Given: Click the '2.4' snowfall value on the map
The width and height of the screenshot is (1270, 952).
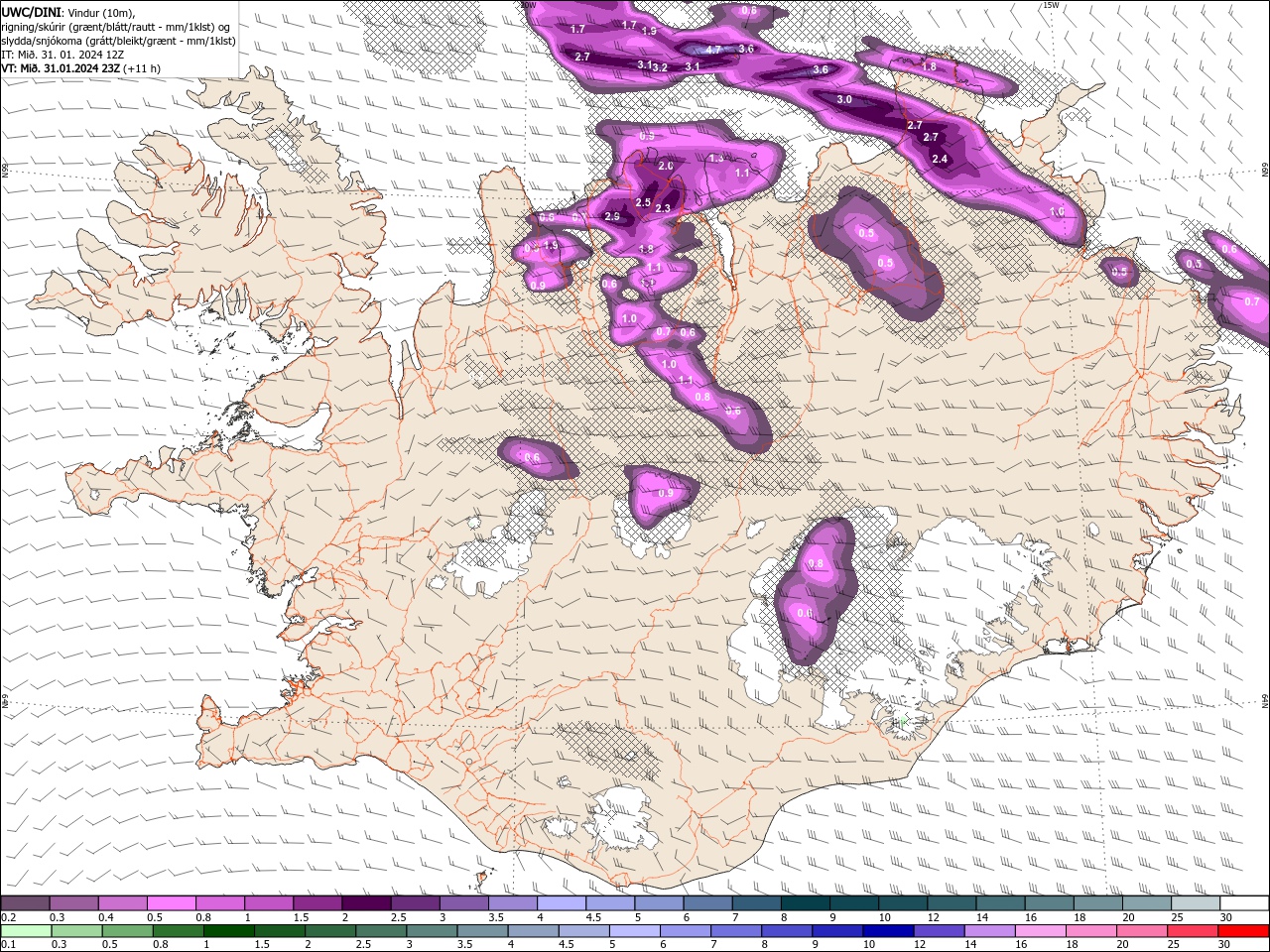Looking at the screenshot, I should (x=940, y=159).
